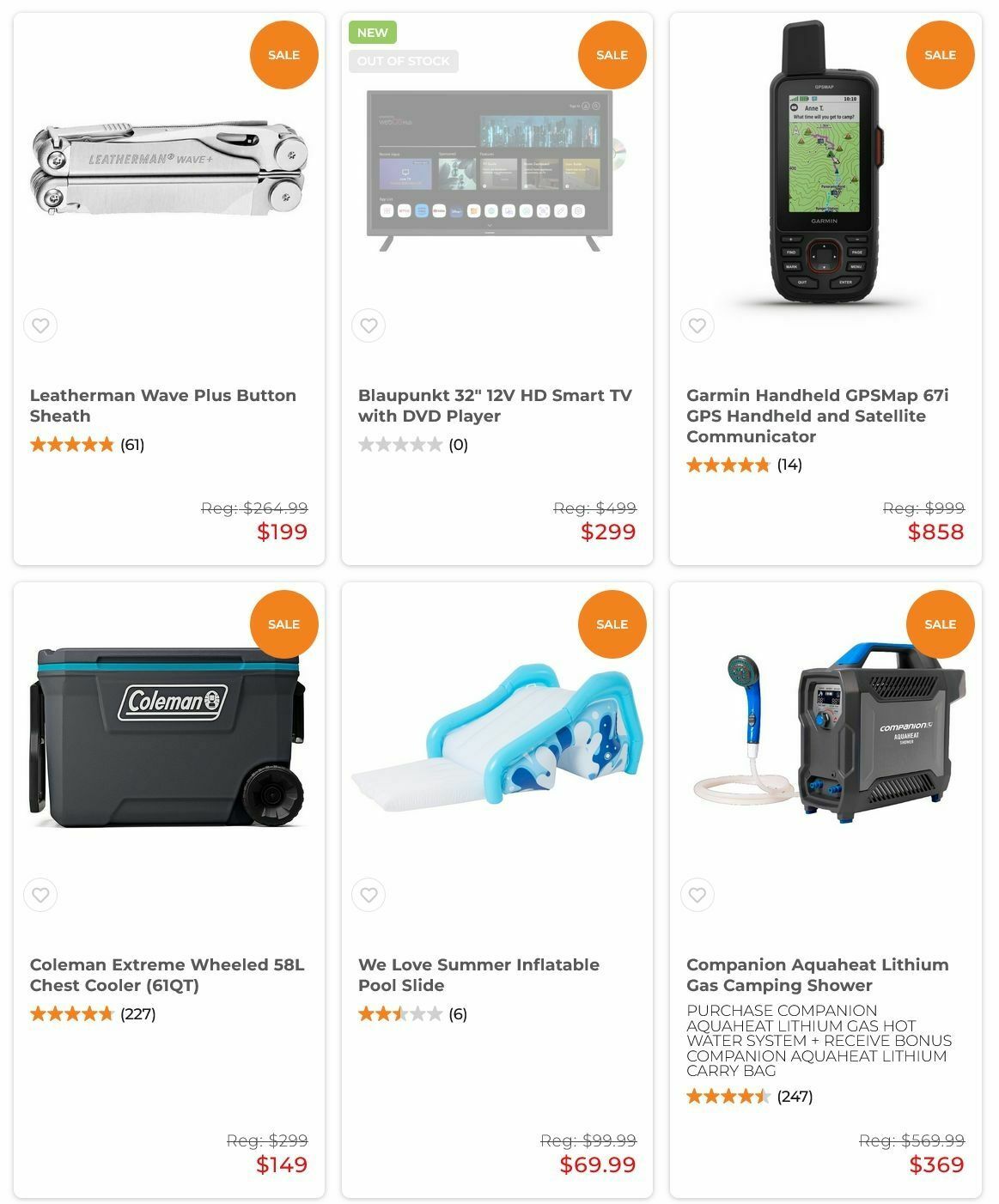999x1204 pixels.
Task: Heart the Companion Aquaheat shower
Action: (697, 895)
